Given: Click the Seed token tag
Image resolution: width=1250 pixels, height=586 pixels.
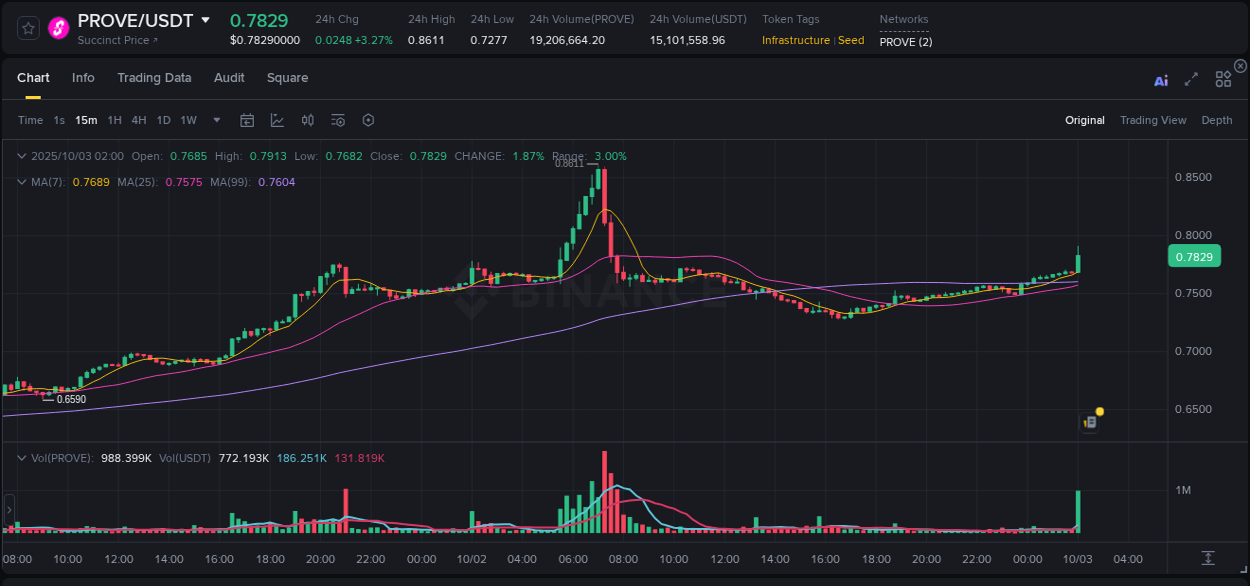Looking at the screenshot, I should pyautogui.click(x=850, y=41).
